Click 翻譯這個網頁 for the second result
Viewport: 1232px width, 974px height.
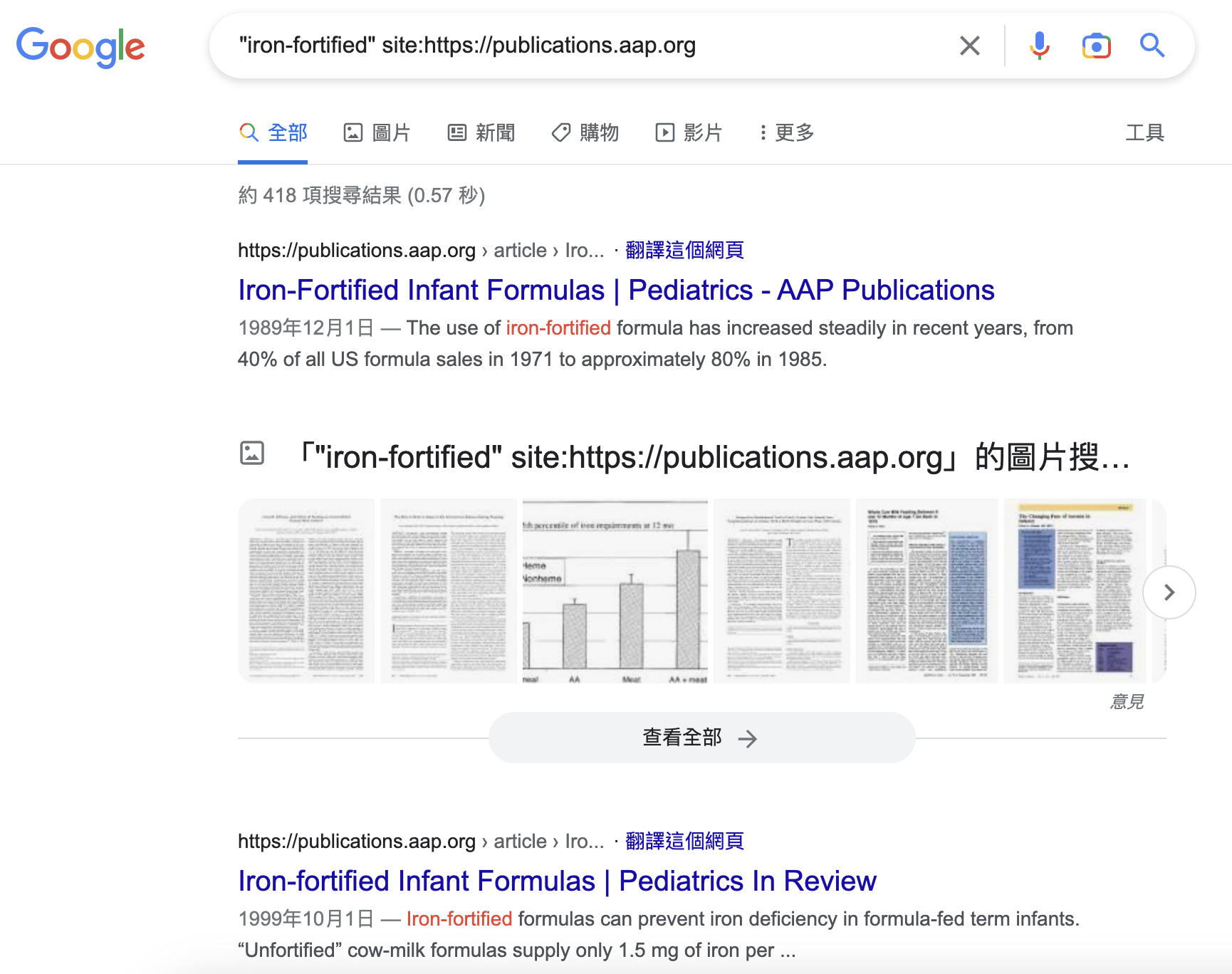click(x=684, y=841)
